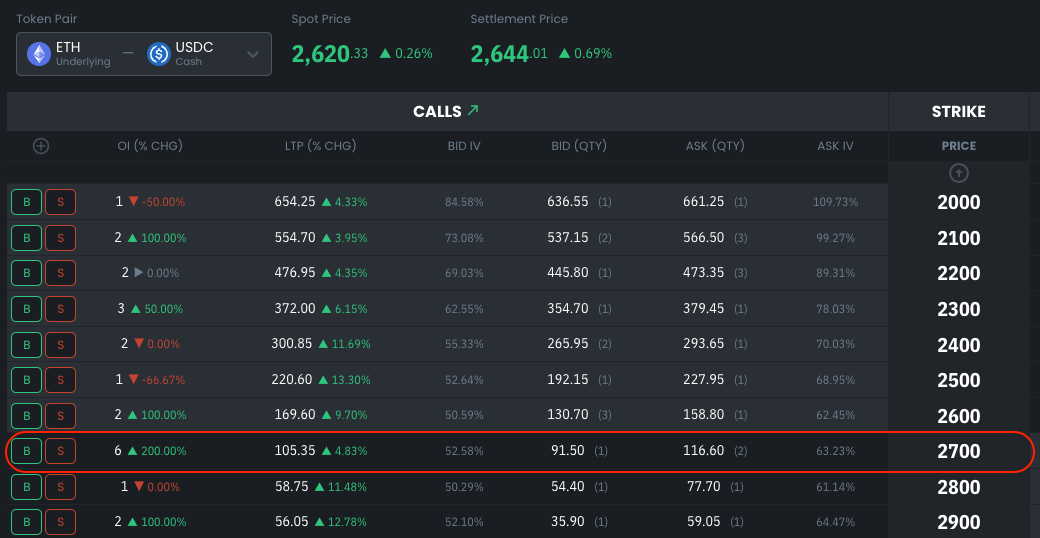The width and height of the screenshot is (1040, 538).
Task: Click the arrow icon next to CALLS
Action: [x=473, y=111]
